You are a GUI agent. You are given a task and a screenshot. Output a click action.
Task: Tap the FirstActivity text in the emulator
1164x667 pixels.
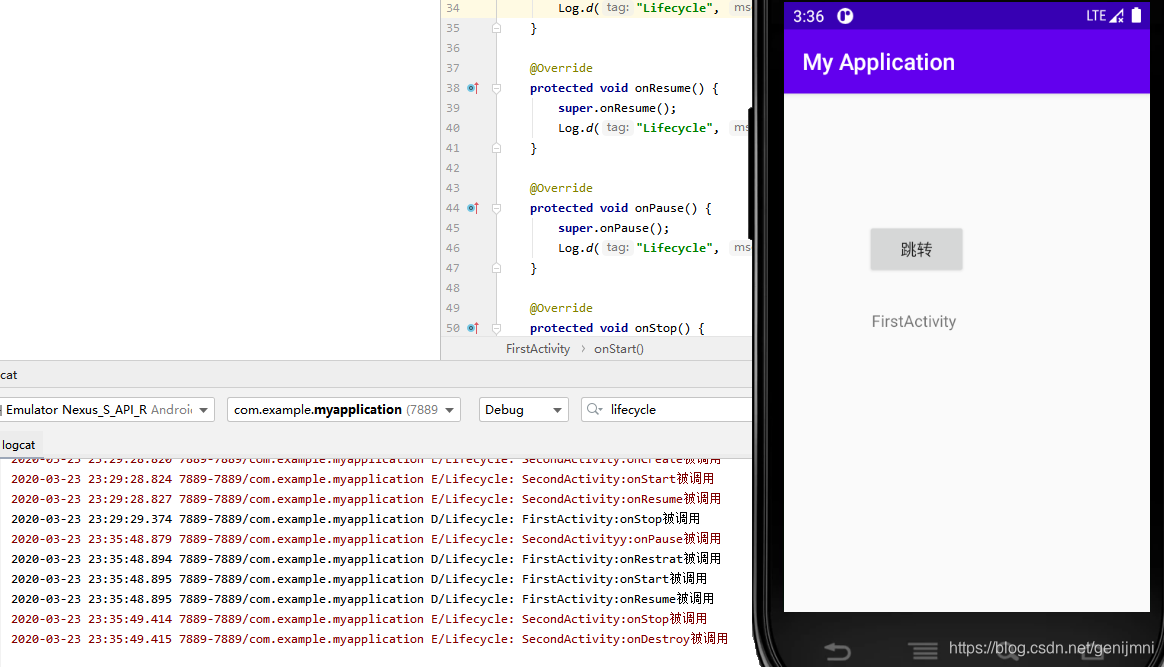[914, 321]
